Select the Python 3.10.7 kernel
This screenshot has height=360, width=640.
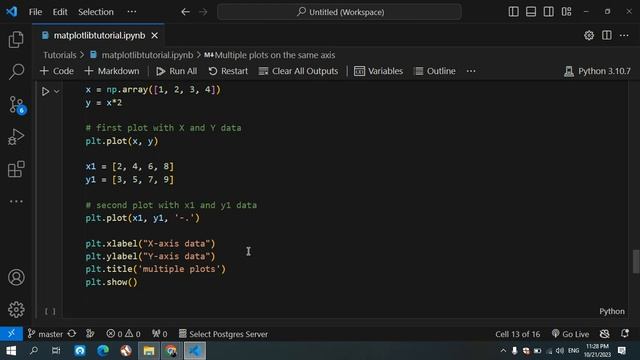tap(597, 71)
